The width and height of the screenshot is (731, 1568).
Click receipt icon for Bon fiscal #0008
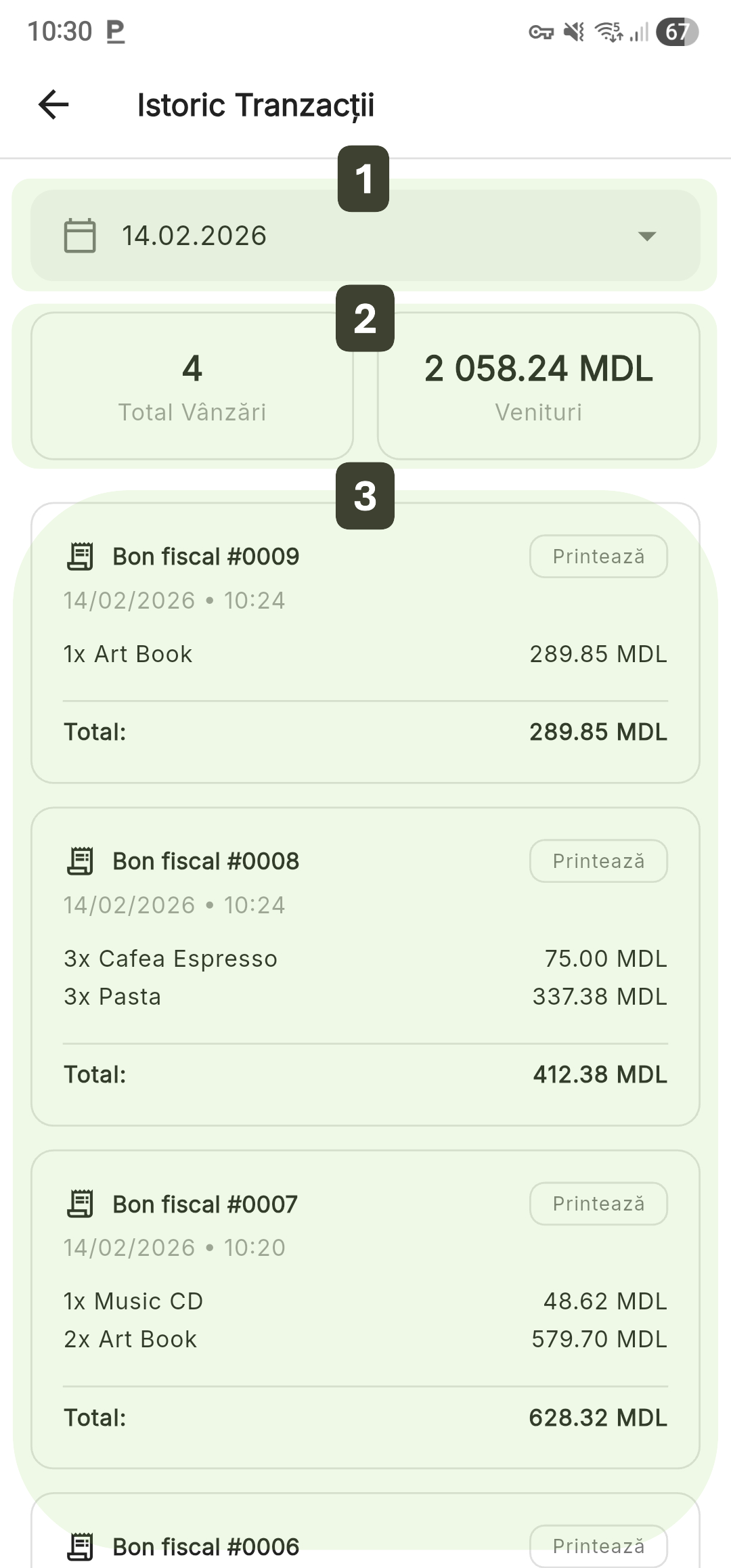click(81, 861)
